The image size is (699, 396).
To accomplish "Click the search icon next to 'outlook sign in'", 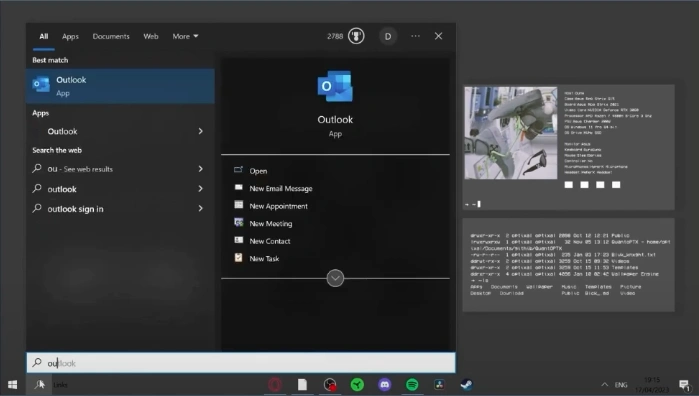I will point(37,208).
